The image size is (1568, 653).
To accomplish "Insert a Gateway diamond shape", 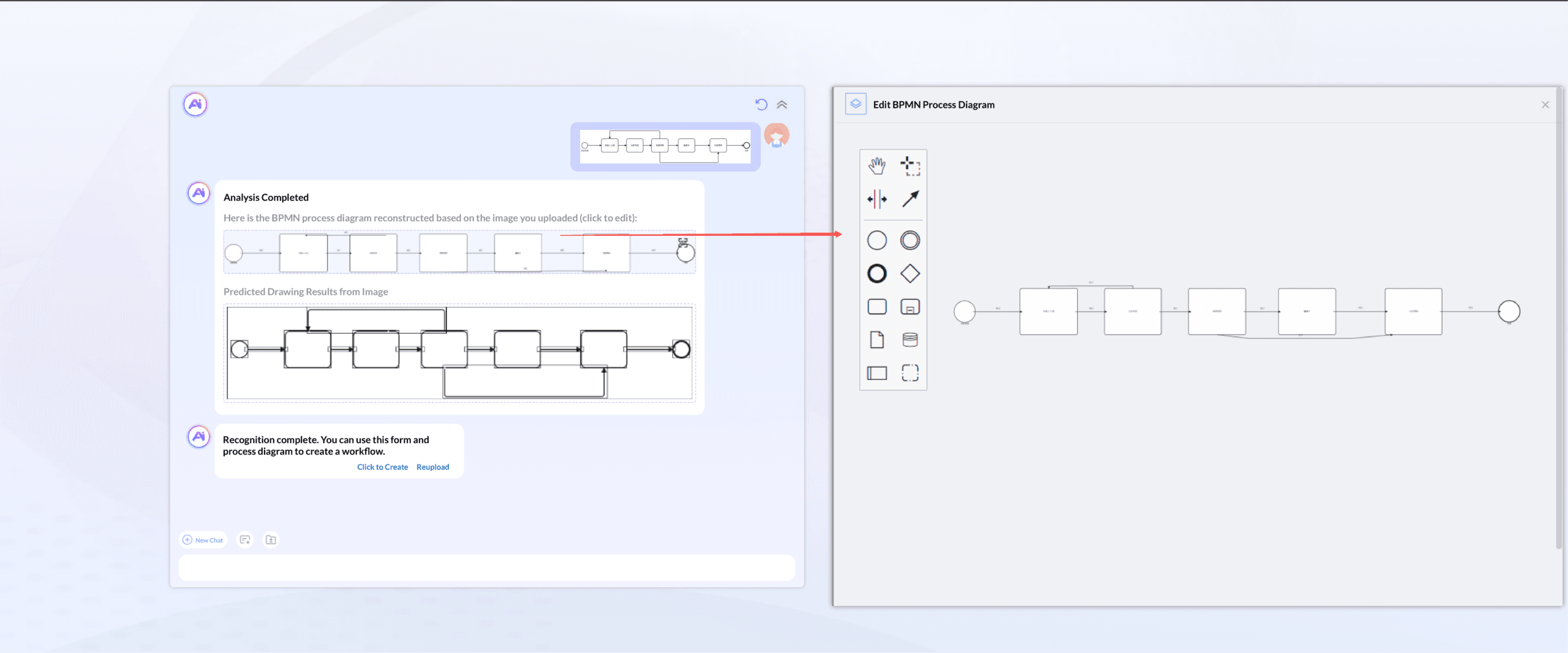I will coord(910,273).
